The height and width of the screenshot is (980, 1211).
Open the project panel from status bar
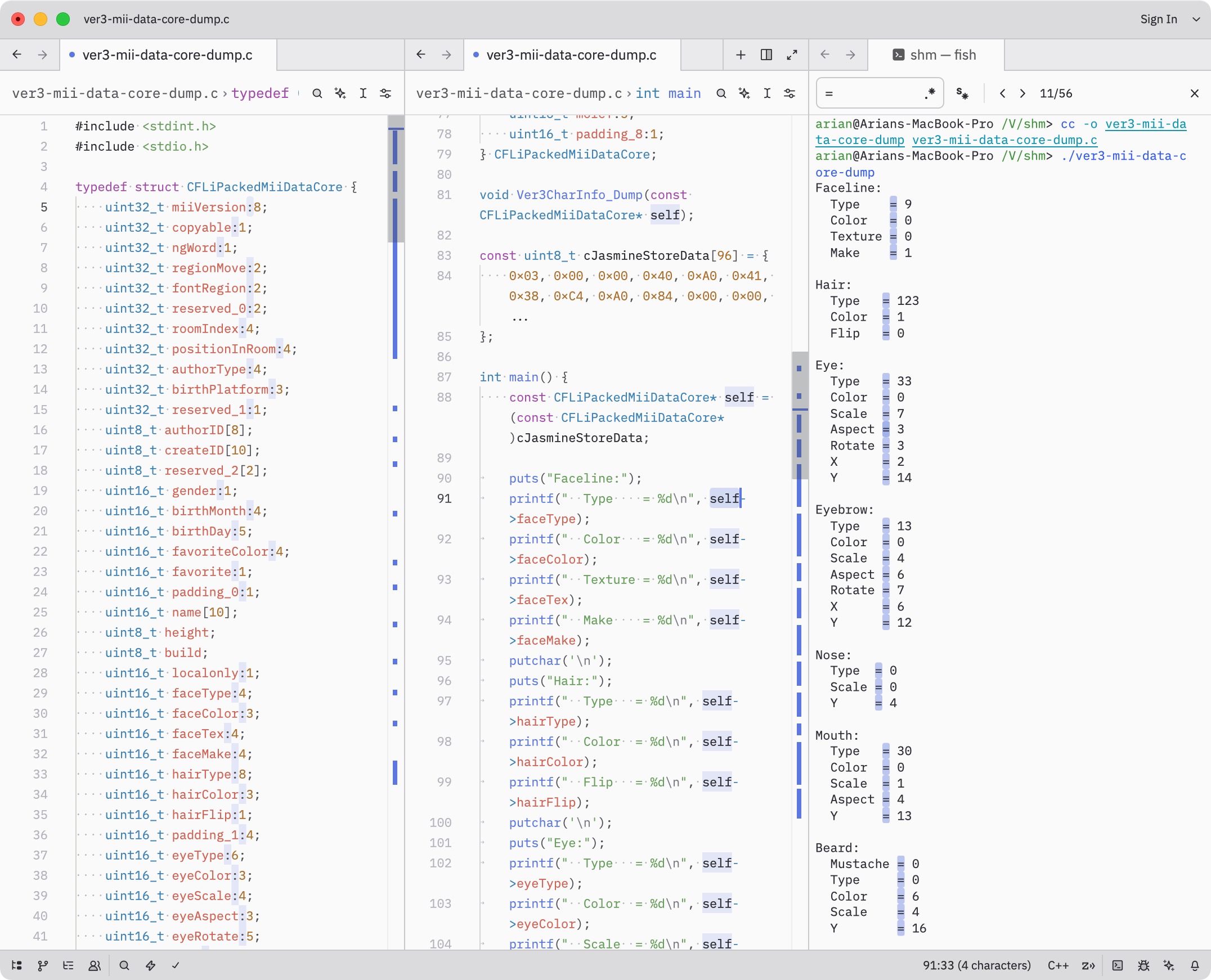16,965
